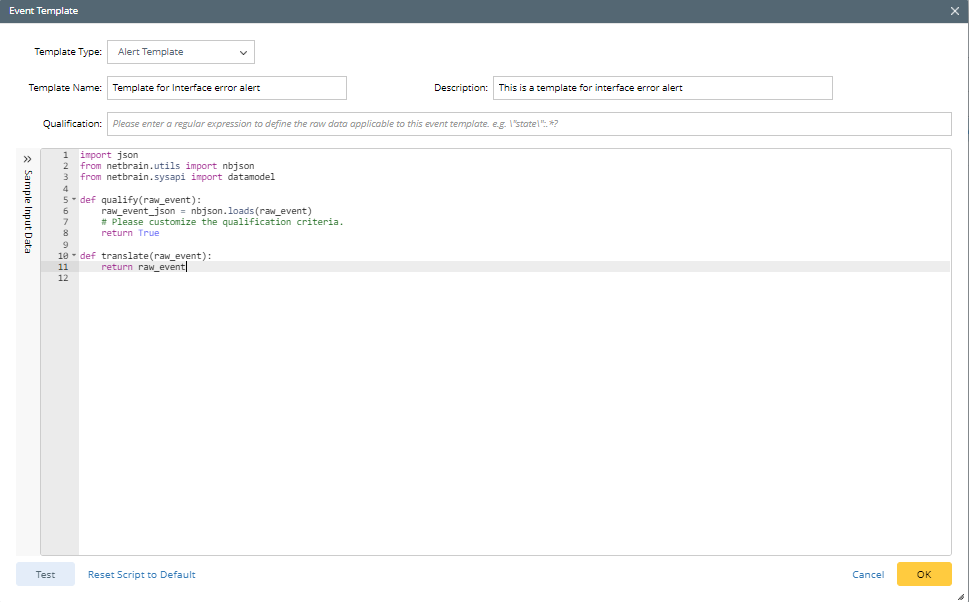Click the Template Name input field
Image resolution: width=969 pixels, height=602 pixels.
(x=226, y=88)
